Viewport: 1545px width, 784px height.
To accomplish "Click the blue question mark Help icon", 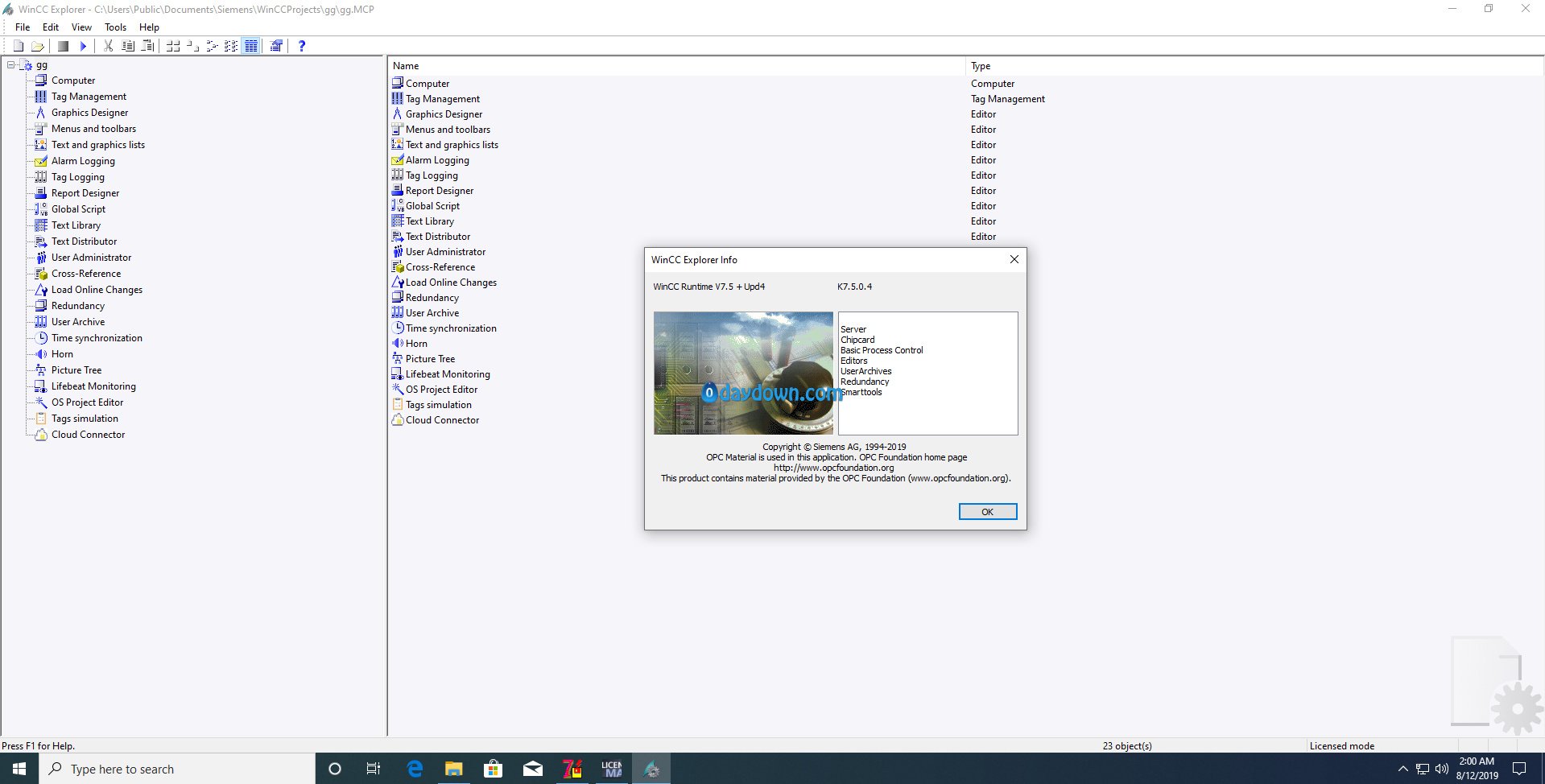I will coord(302,46).
